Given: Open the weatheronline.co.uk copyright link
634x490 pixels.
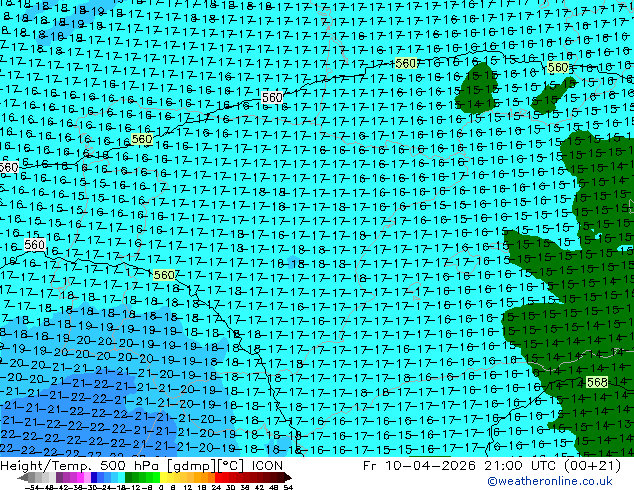Looking at the screenshot, I should (549, 481).
